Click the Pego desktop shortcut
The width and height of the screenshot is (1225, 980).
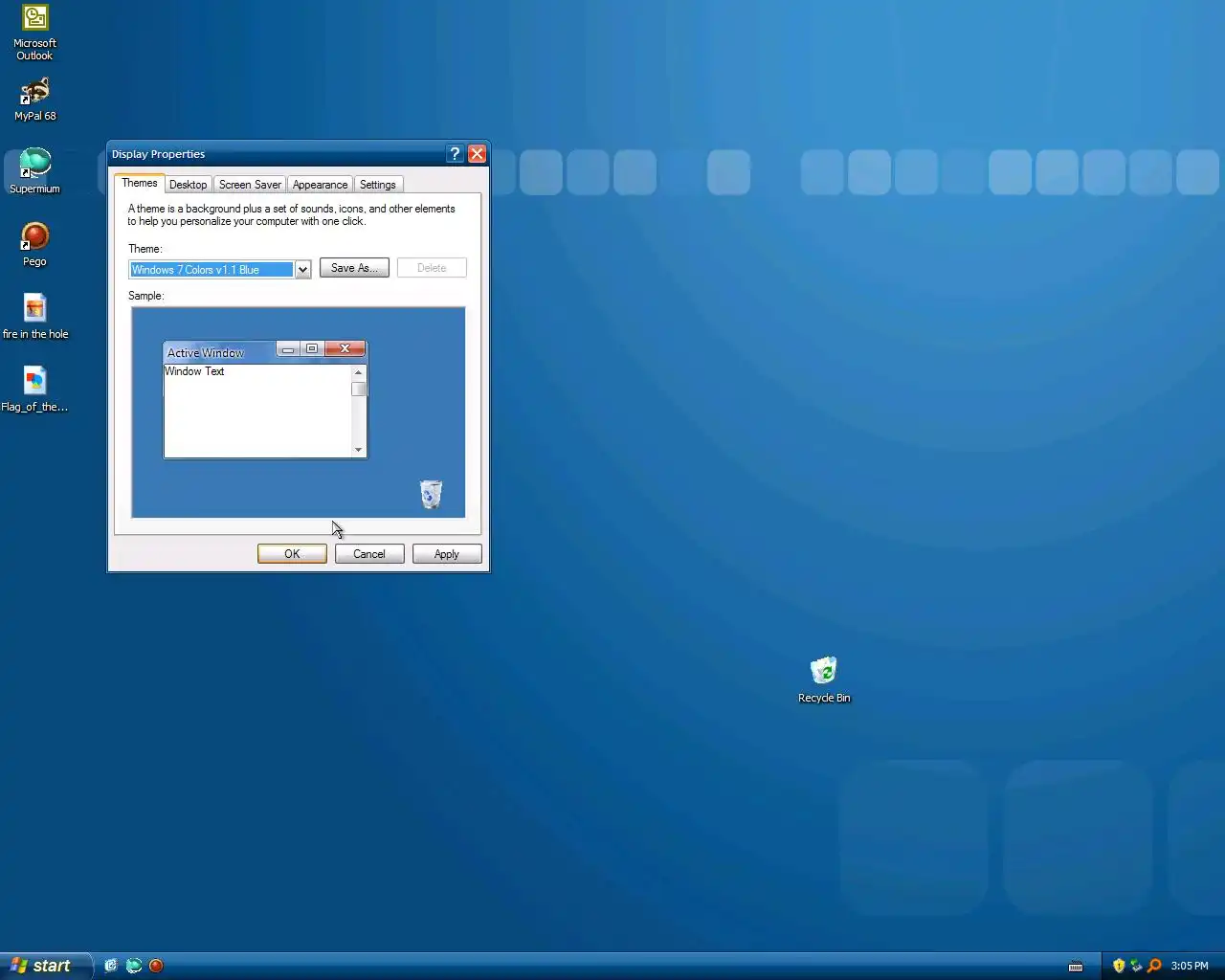(x=34, y=244)
